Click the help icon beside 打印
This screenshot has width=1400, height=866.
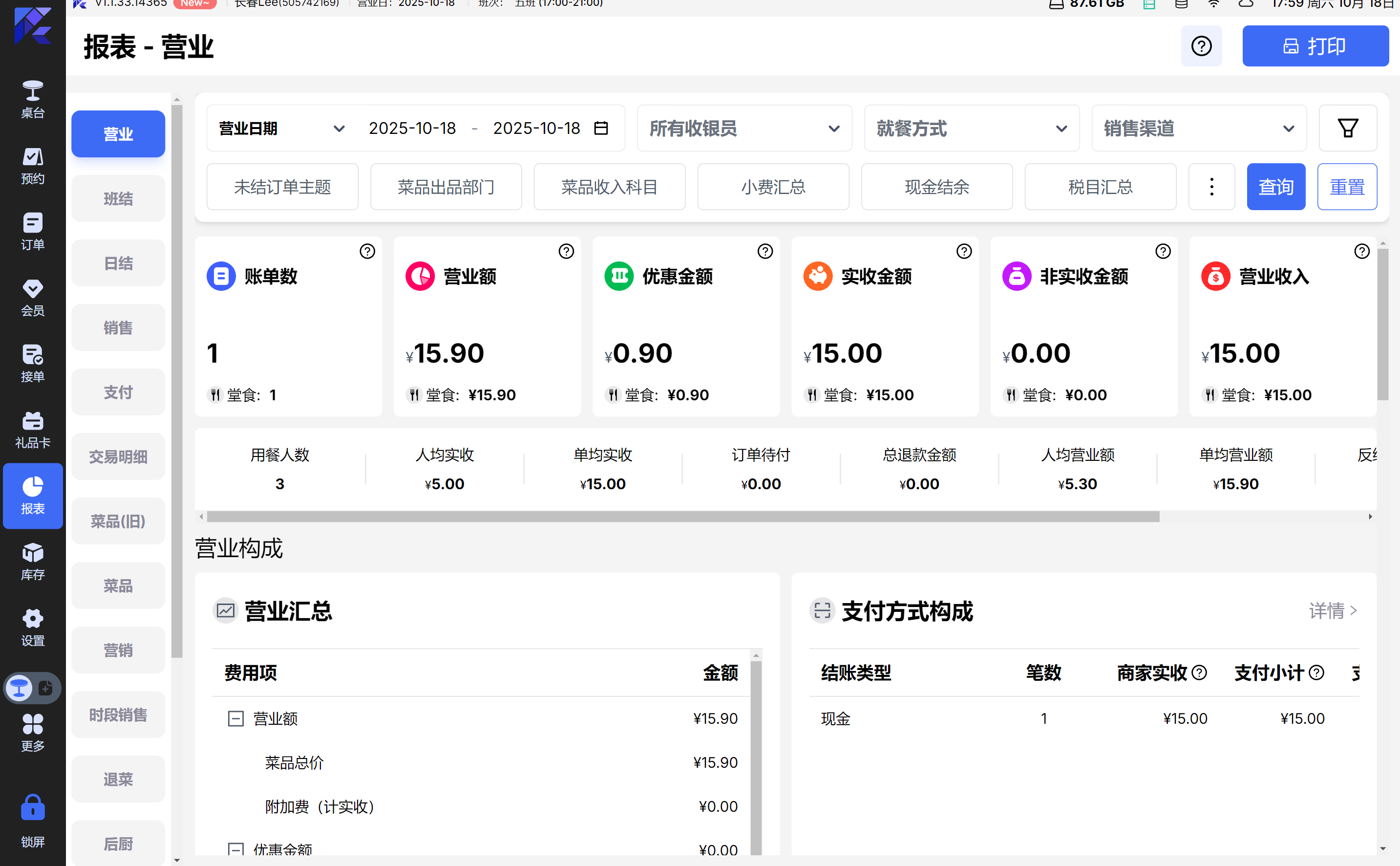[1201, 46]
